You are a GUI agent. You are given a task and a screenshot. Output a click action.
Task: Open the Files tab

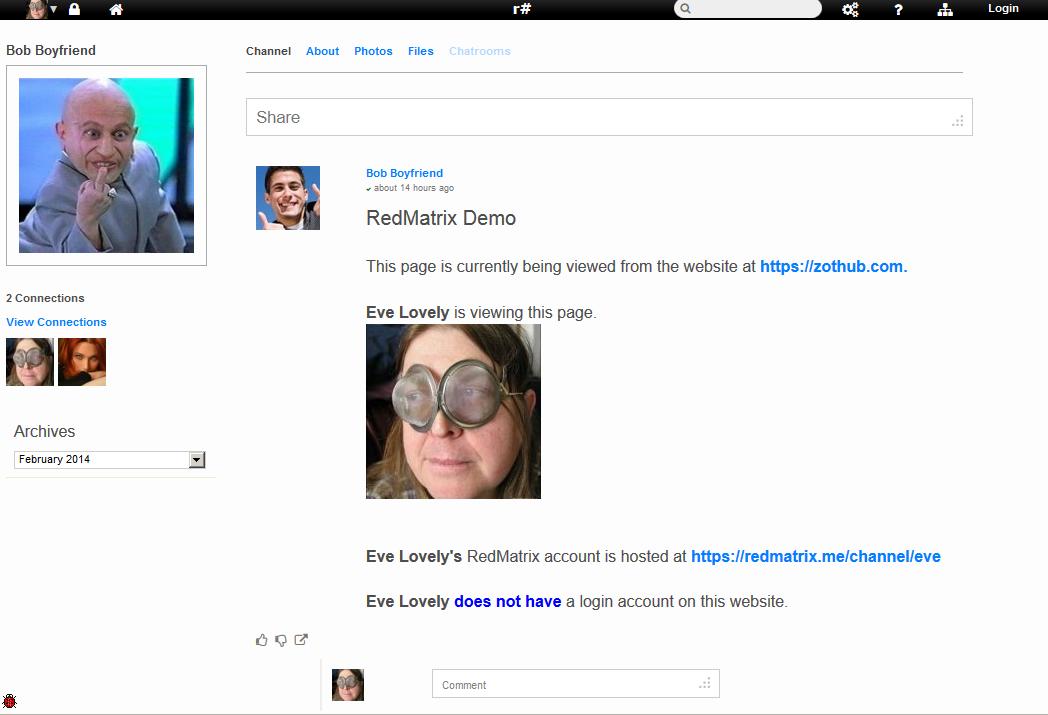(x=420, y=51)
